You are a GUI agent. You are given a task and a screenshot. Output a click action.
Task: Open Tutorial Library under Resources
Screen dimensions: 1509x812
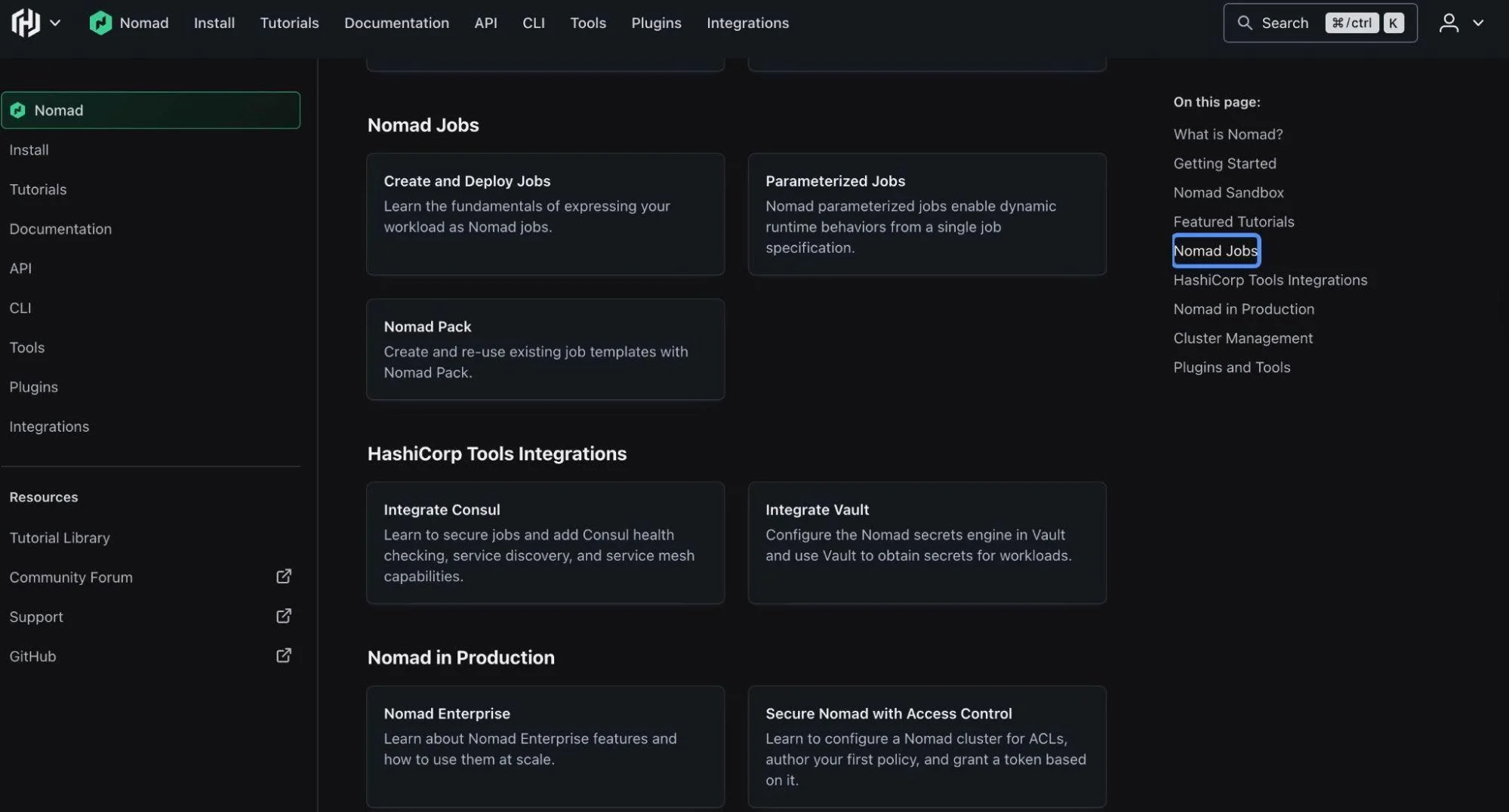(x=60, y=537)
